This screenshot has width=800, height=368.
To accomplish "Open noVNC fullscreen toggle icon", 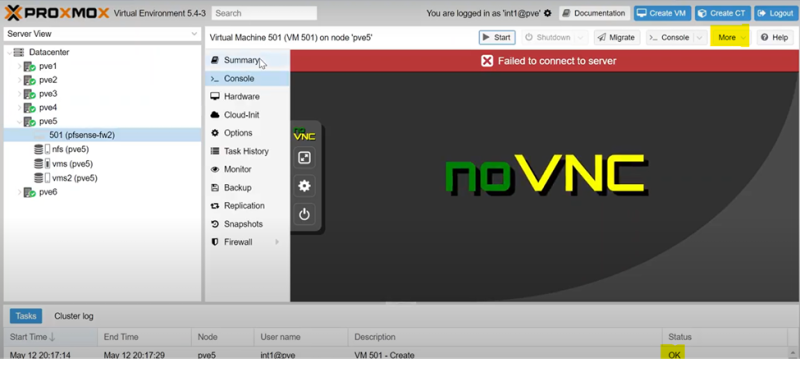I will tap(304, 158).
